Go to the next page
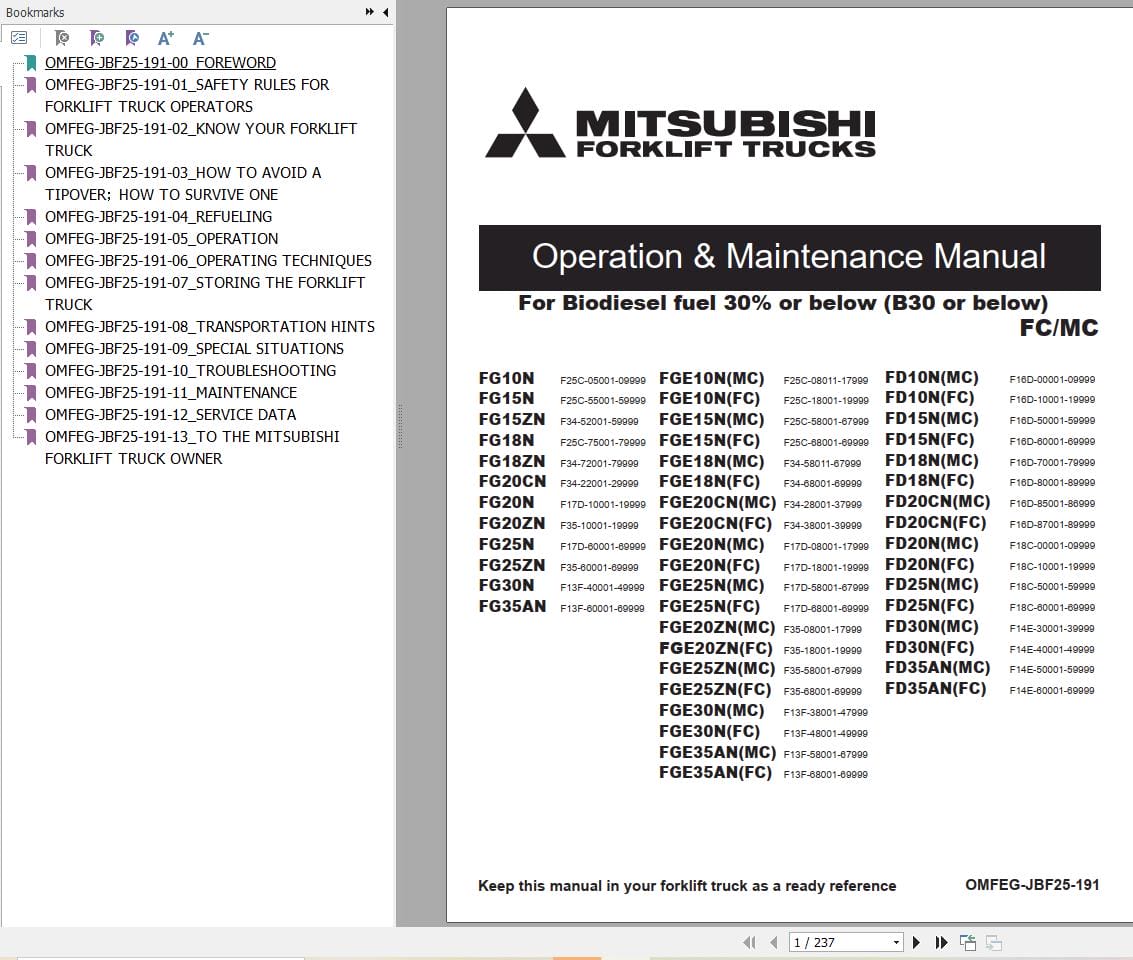 [916, 942]
